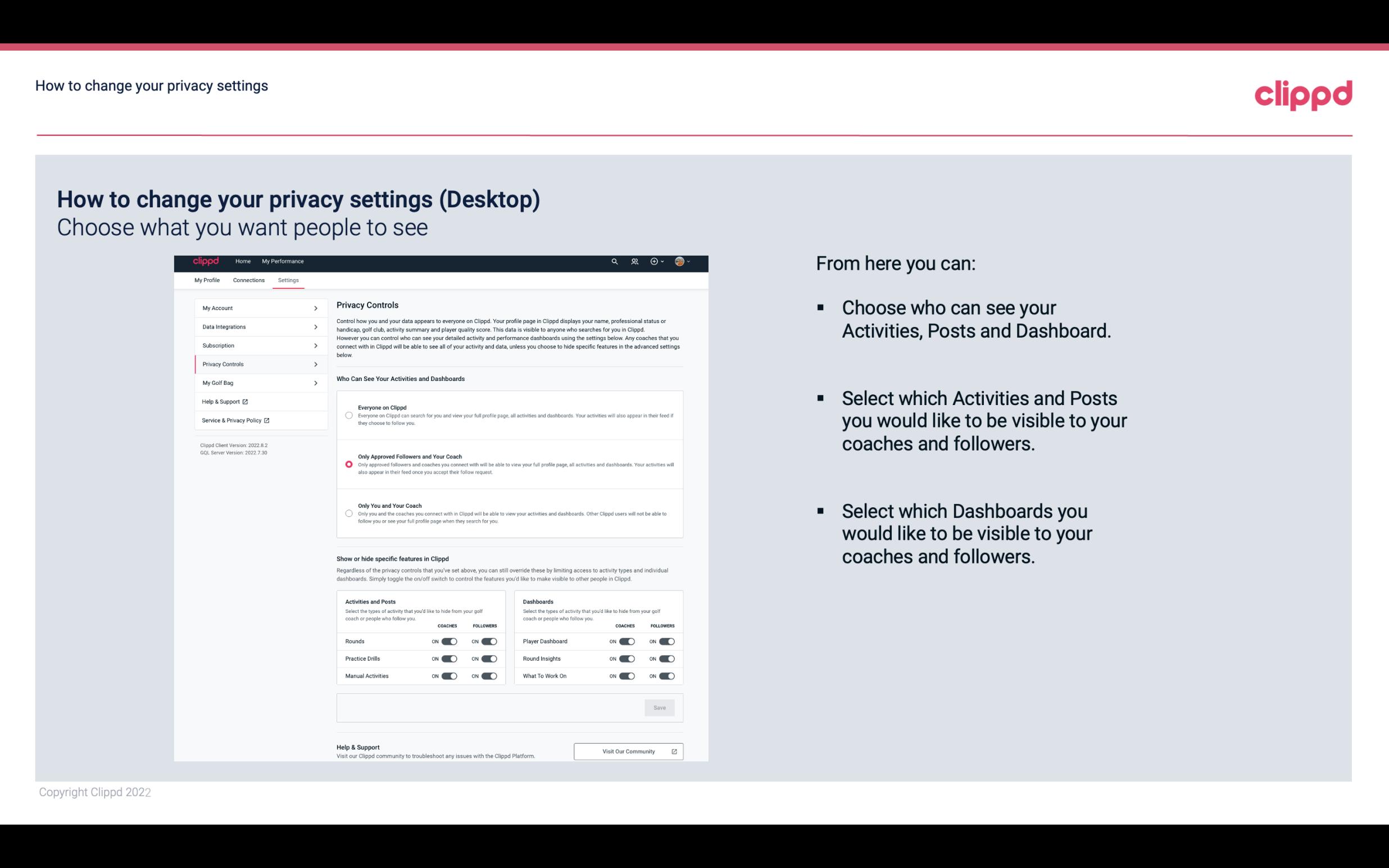Viewport: 1389px width, 868px height.
Task: Toggle Practice Drills for Coaches ON
Action: point(448,658)
